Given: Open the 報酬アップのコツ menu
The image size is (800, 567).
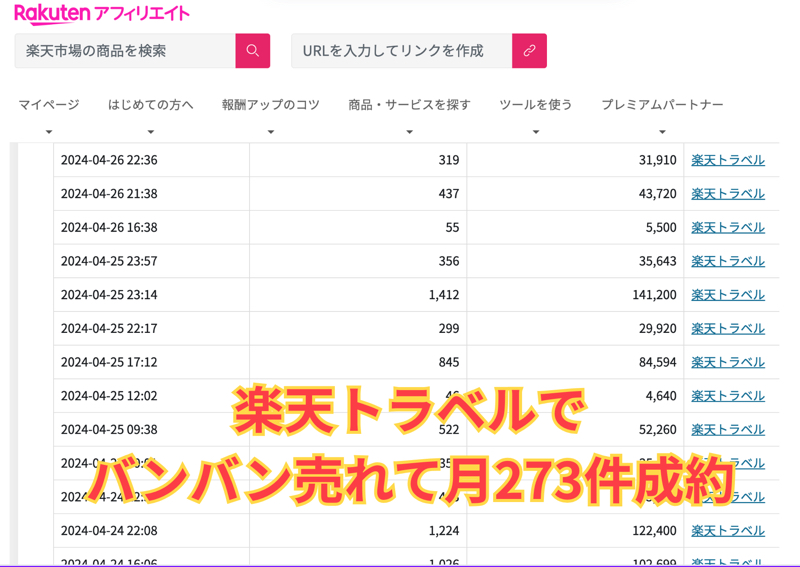Looking at the screenshot, I should (x=270, y=105).
